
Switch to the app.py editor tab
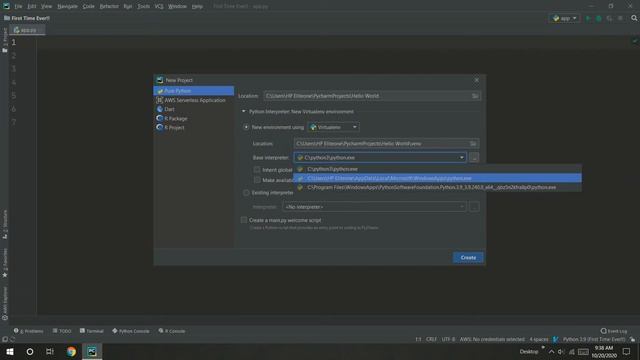point(27,30)
